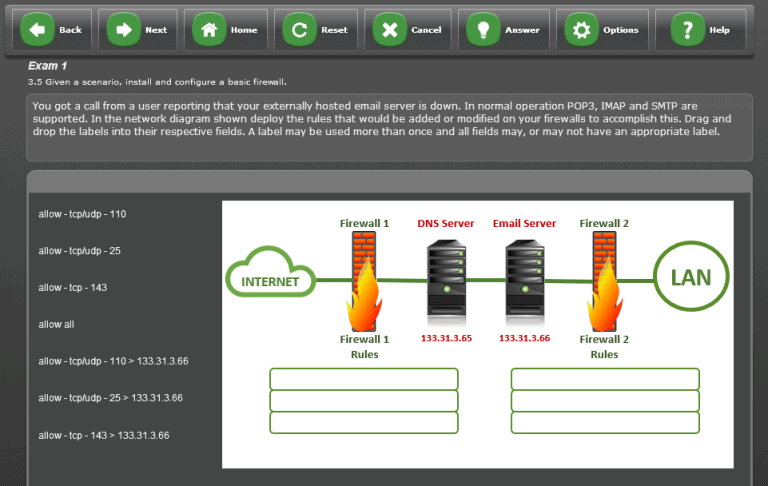
Task: Click first Firewall 2 Rules field
Action: point(605,379)
